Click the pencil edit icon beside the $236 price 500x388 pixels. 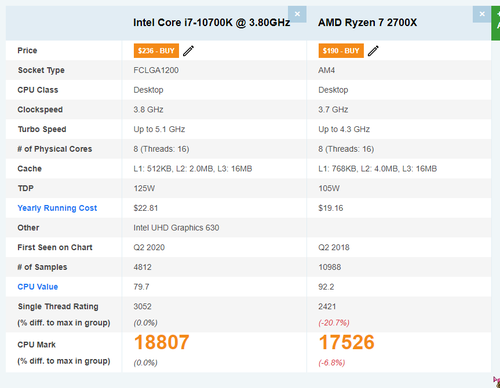188,51
